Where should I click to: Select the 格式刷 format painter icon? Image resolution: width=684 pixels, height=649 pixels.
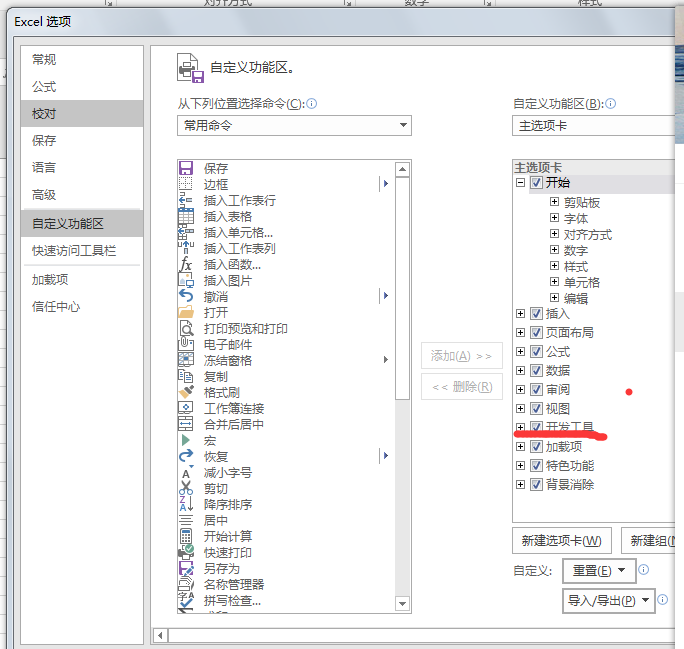tap(186, 393)
